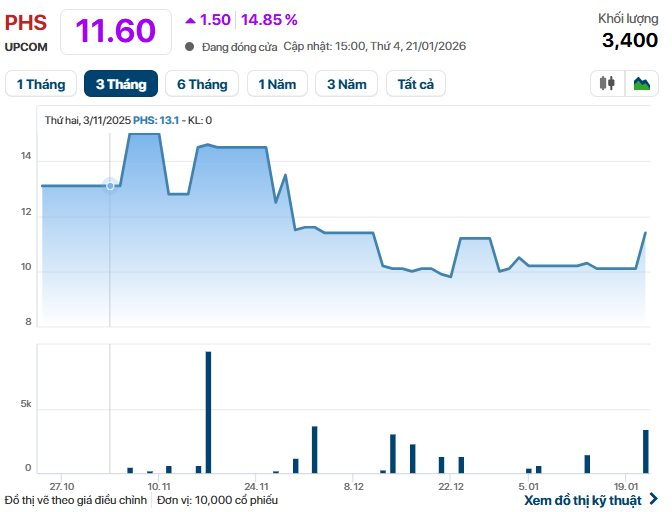Select the 1 Tháng time range
This screenshot has width=672, height=512.
(41, 84)
